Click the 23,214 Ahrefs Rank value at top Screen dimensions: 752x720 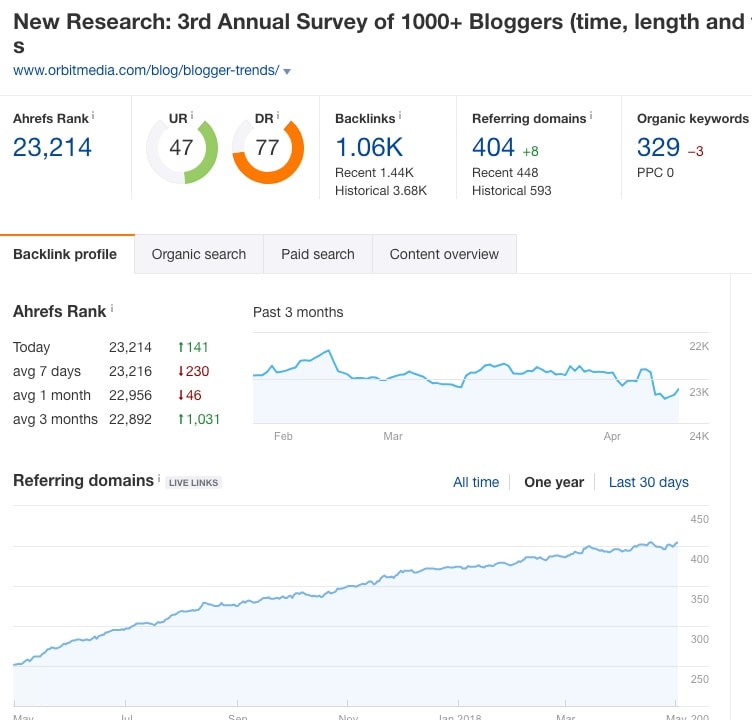tap(52, 147)
